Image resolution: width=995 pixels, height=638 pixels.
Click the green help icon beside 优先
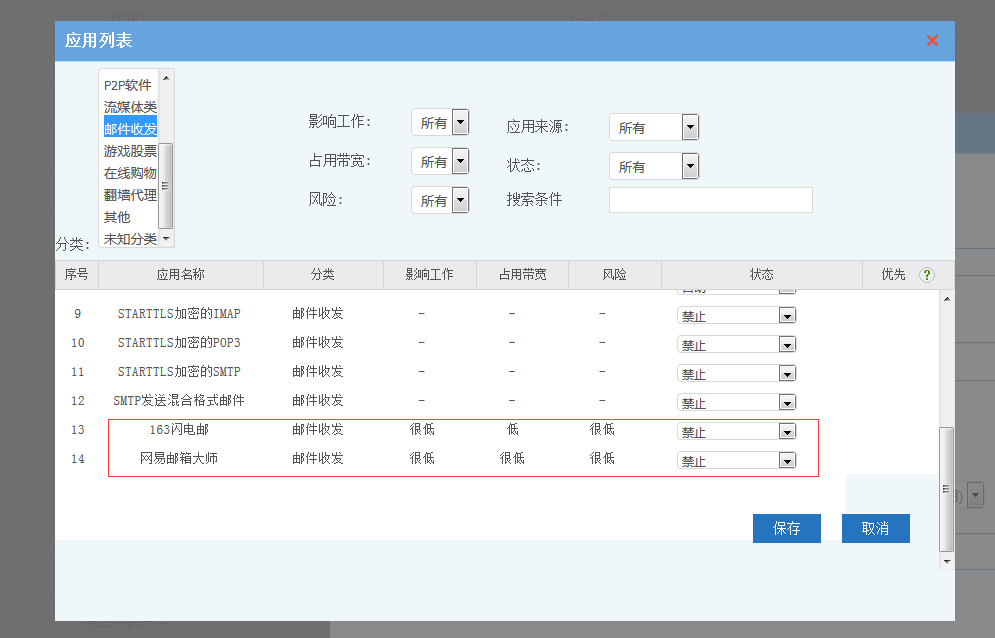point(926,275)
